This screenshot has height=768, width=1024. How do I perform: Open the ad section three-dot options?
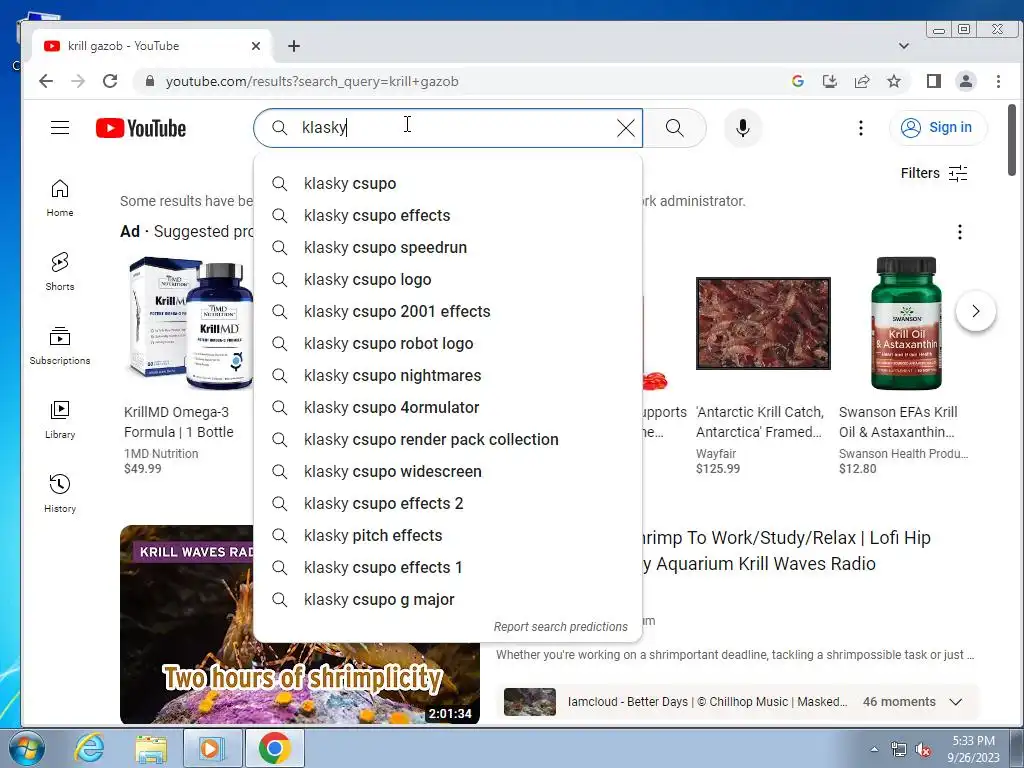pyautogui.click(x=959, y=232)
